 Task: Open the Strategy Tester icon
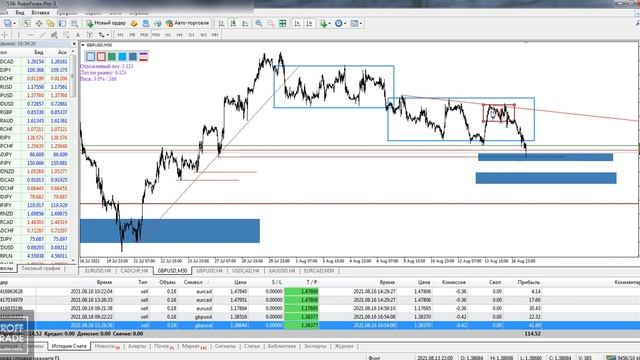(74, 23)
